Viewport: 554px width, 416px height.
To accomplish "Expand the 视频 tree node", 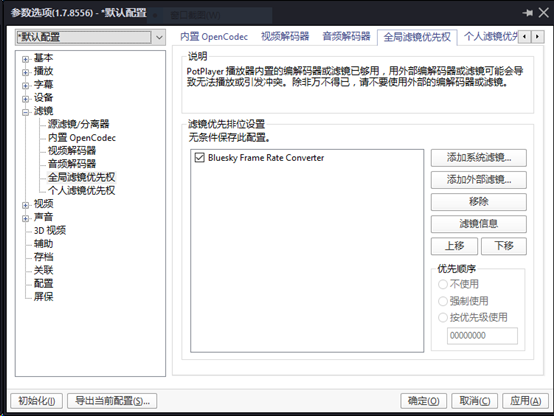I will tap(25, 205).
